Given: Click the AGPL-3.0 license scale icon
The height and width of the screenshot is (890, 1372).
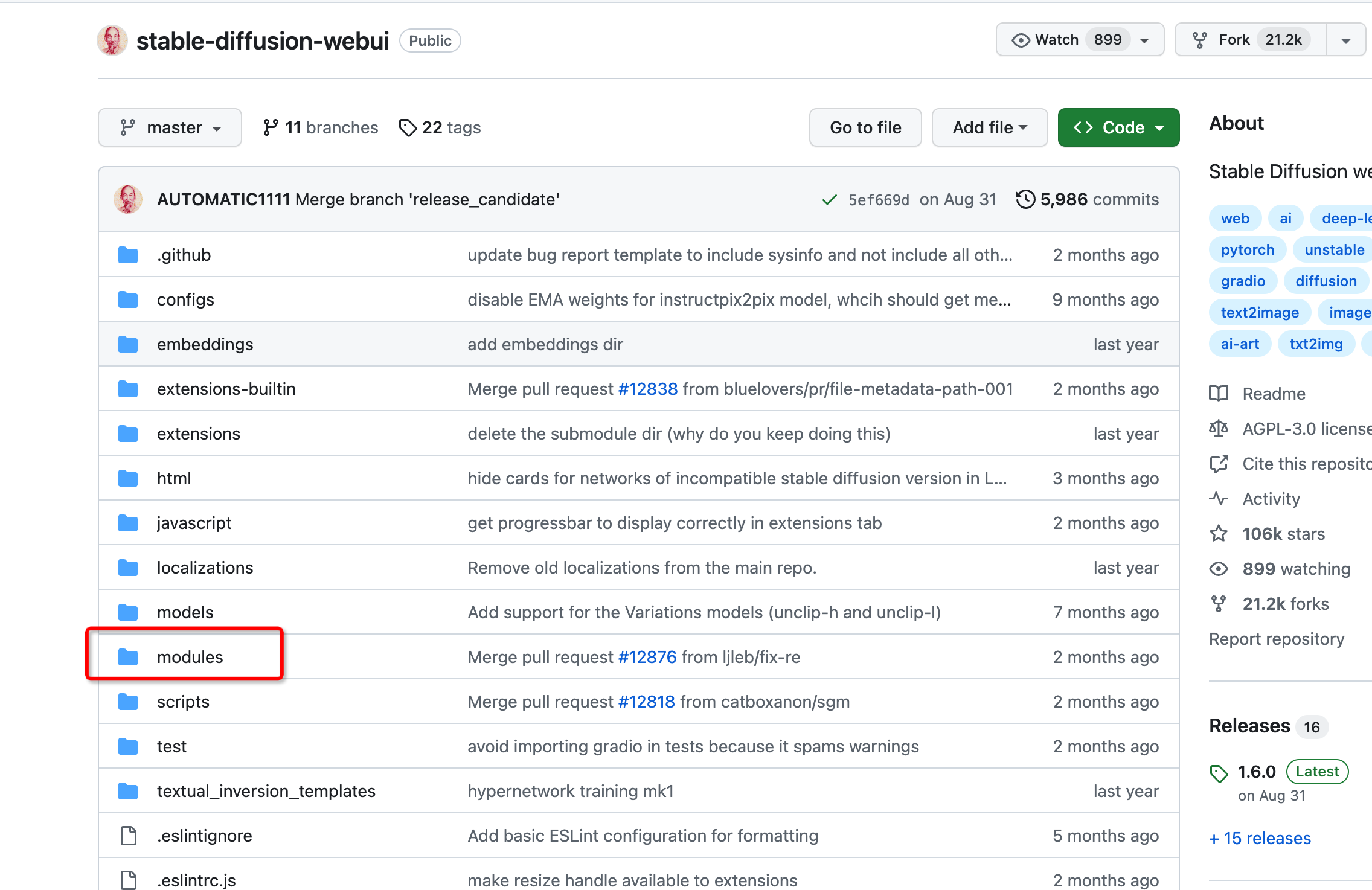Looking at the screenshot, I should click(x=1219, y=429).
